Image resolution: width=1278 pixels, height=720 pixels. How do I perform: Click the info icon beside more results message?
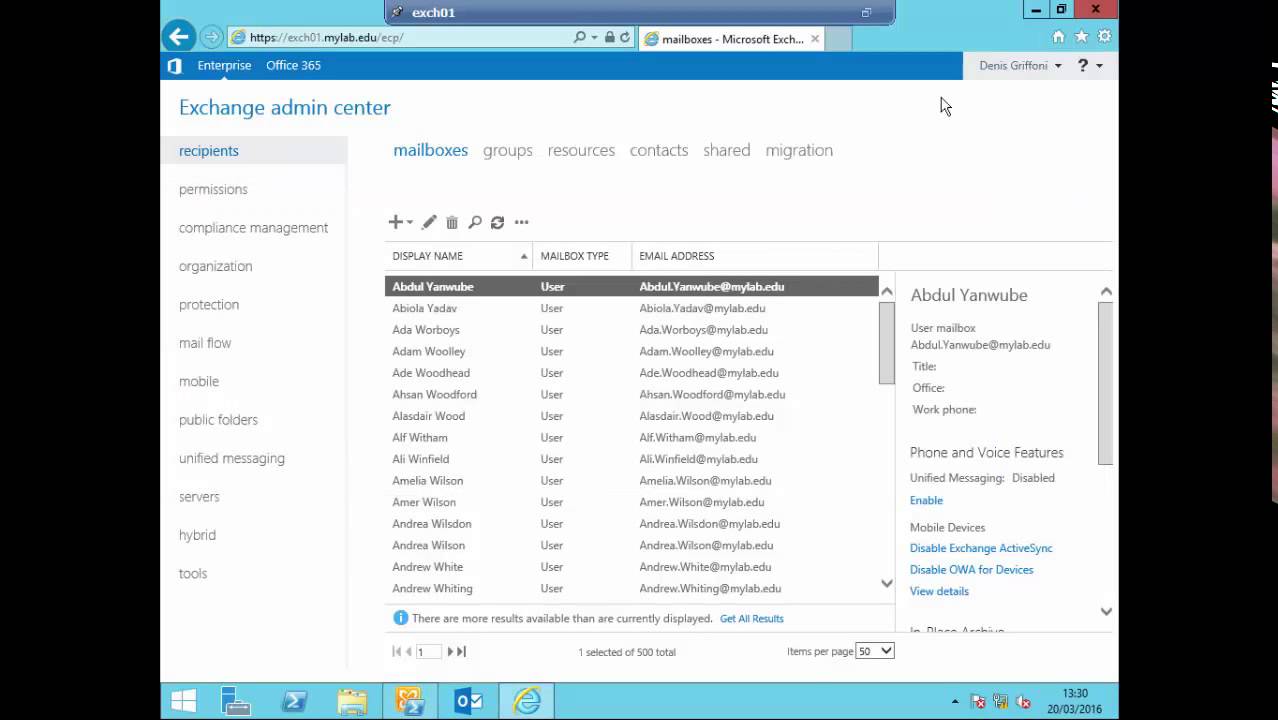pos(401,618)
